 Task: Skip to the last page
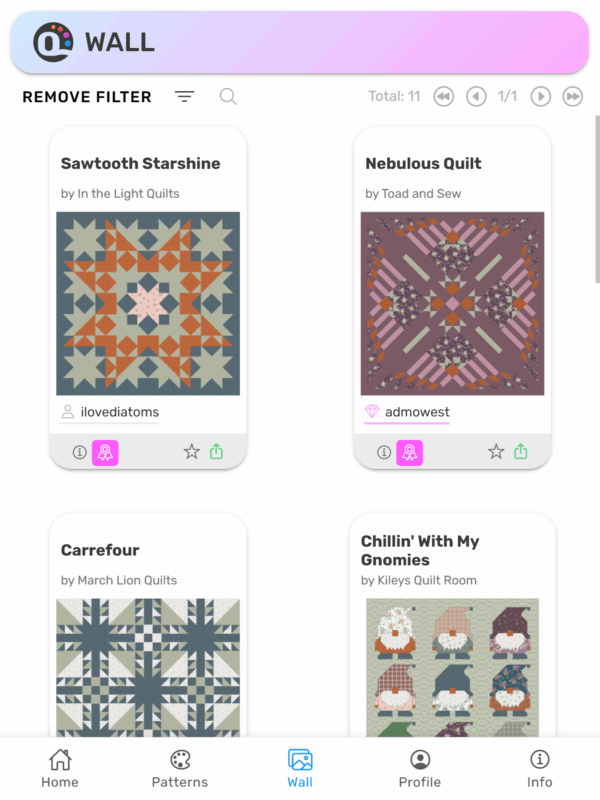click(x=573, y=96)
